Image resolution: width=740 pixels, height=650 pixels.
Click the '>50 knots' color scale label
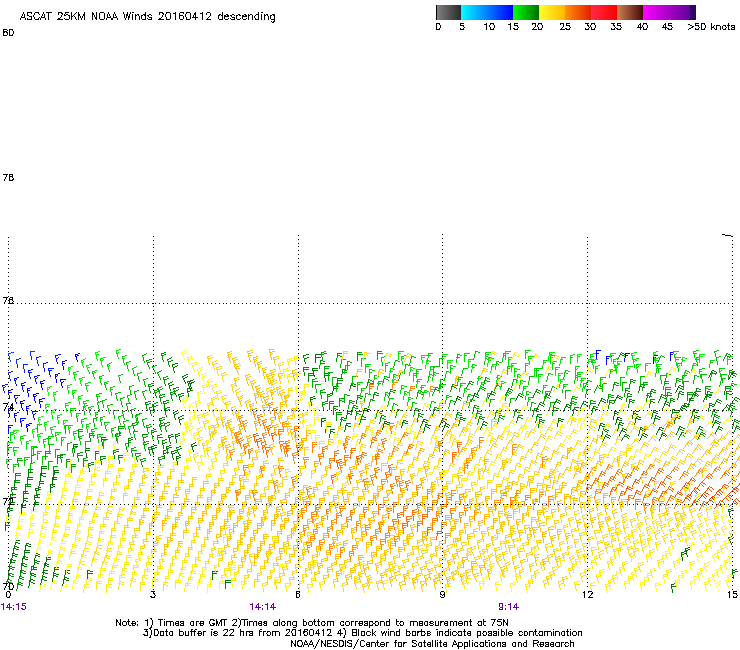point(711,27)
